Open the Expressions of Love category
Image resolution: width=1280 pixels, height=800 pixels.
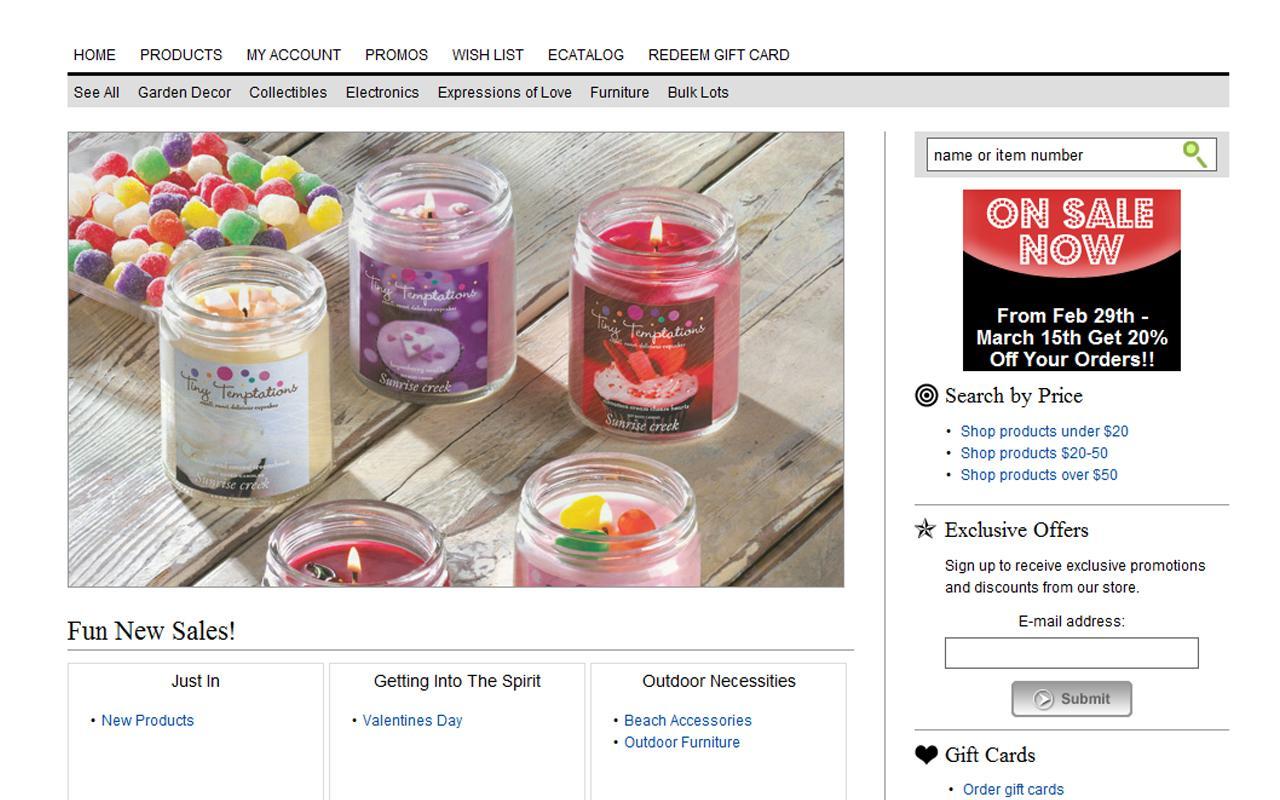(x=505, y=92)
